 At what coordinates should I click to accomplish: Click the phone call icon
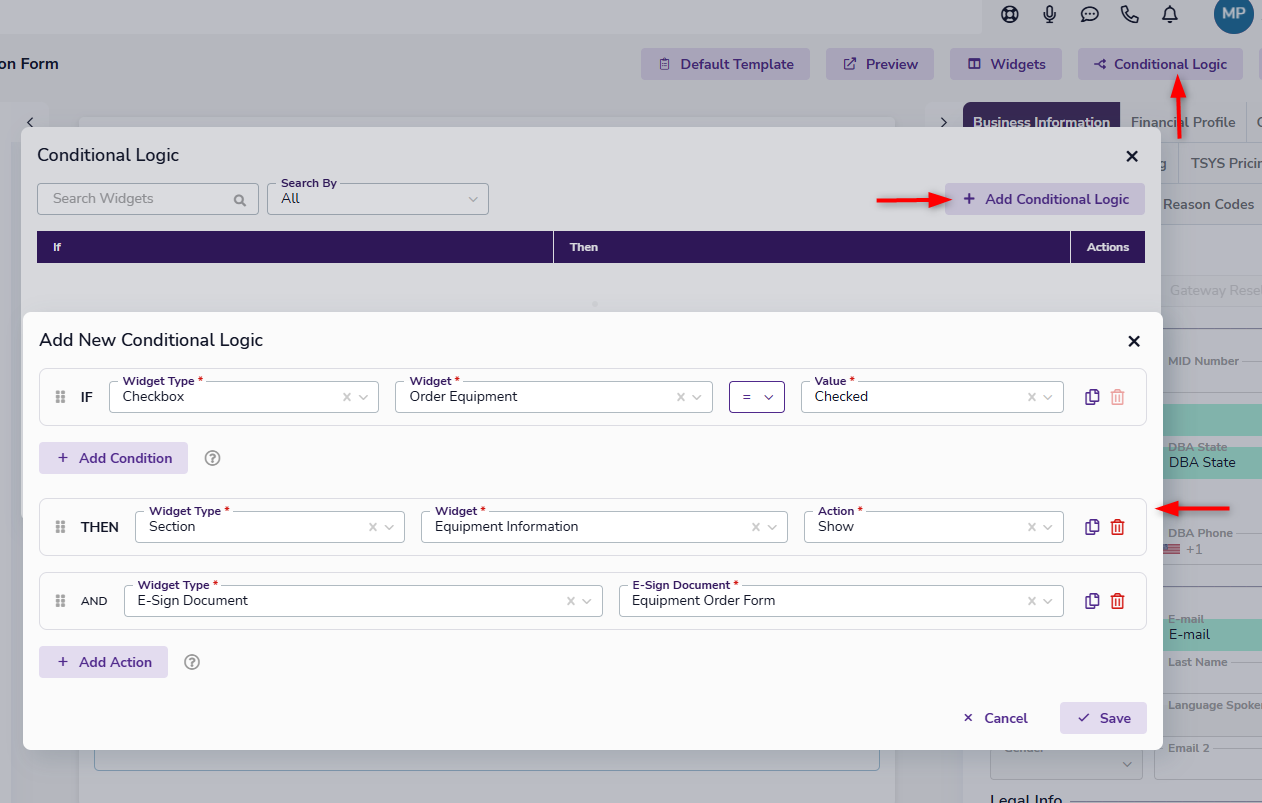(x=1130, y=14)
